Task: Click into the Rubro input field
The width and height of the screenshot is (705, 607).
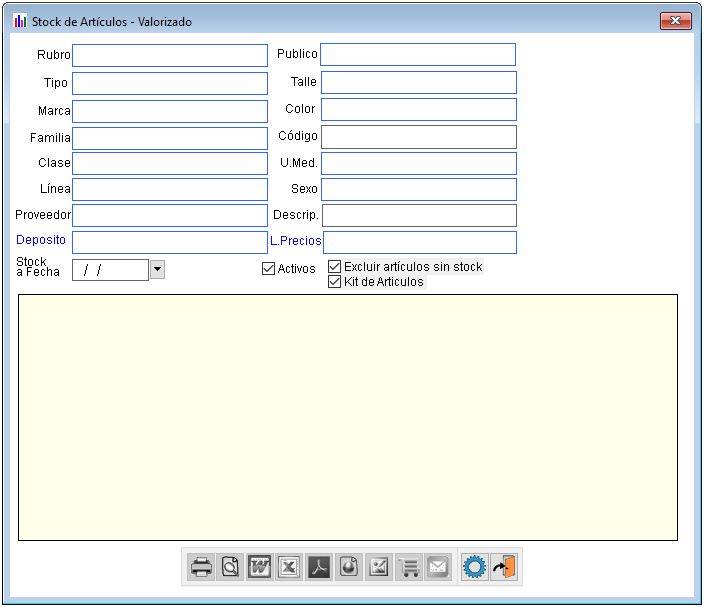Action: coord(170,55)
